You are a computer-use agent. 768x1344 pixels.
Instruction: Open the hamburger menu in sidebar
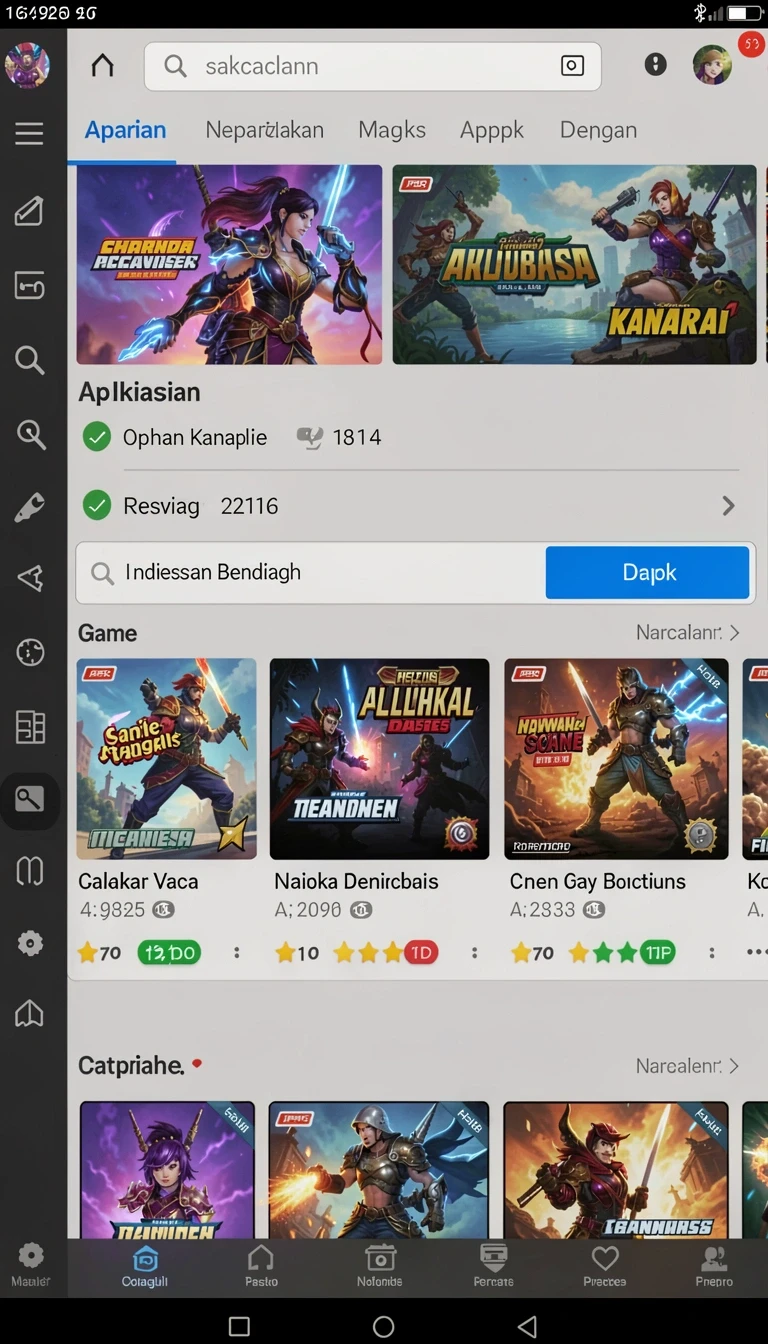[x=29, y=133]
